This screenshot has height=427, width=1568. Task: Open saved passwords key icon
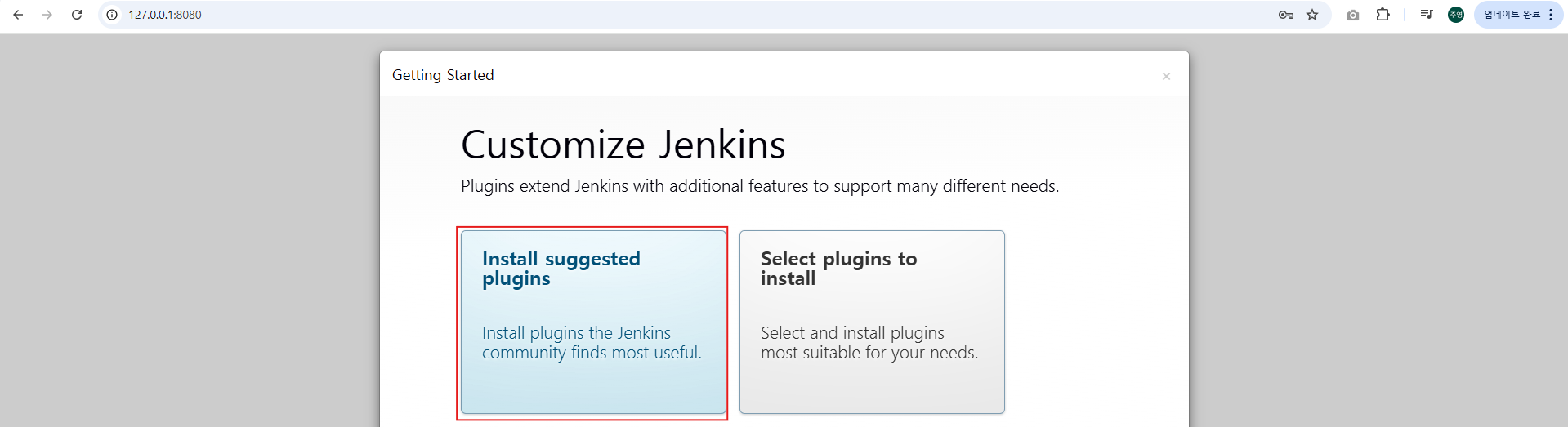1285,15
